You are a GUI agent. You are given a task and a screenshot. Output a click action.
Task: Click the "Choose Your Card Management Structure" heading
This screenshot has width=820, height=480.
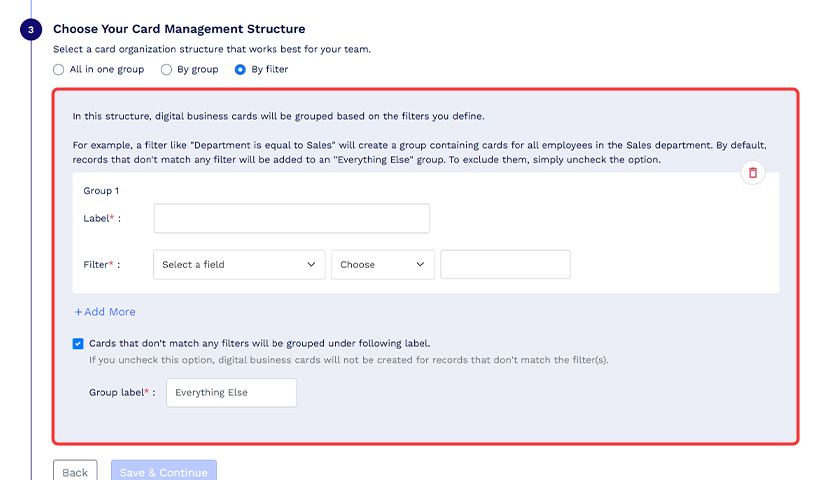(x=179, y=30)
